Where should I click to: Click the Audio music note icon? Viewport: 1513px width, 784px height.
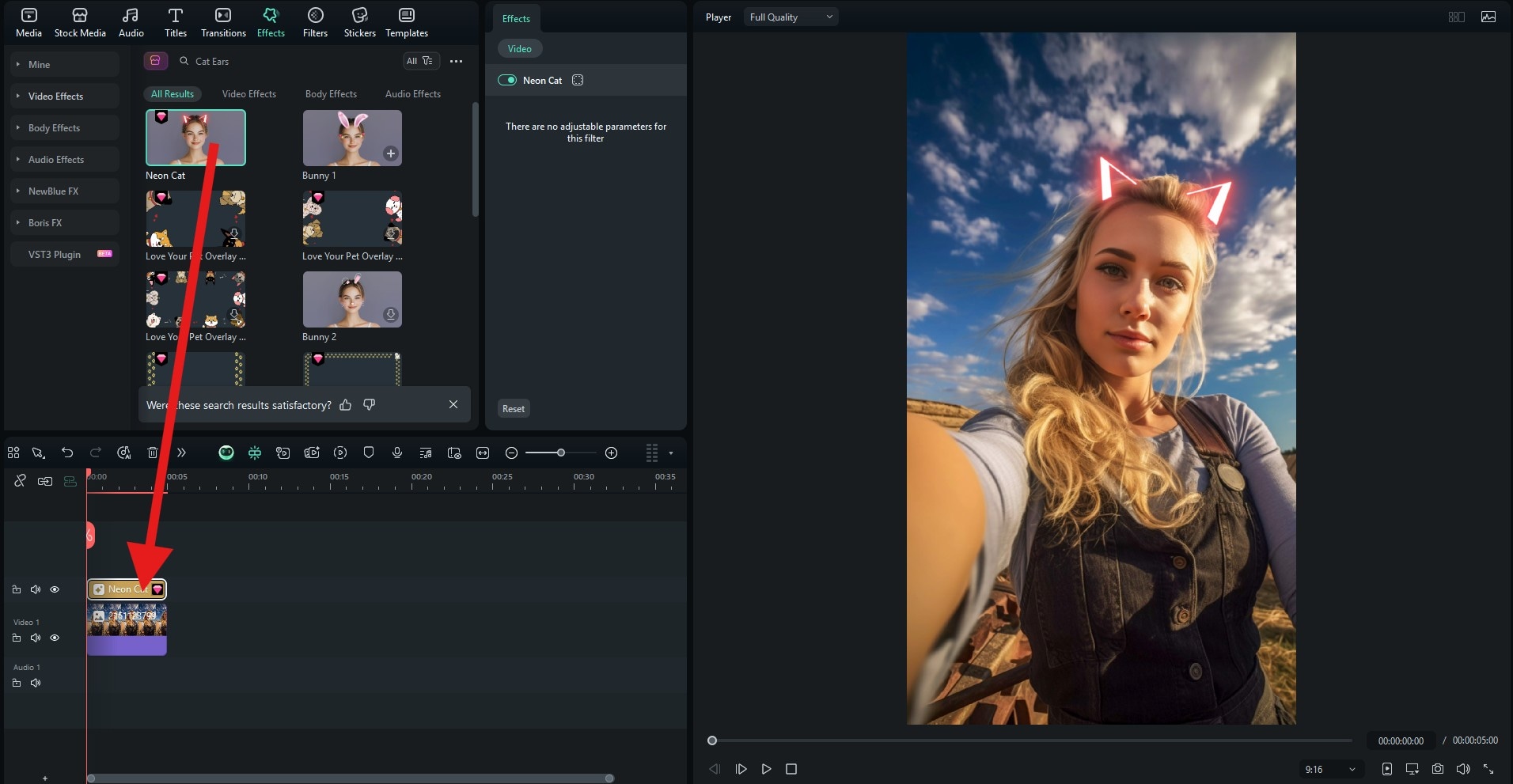(x=131, y=16)
